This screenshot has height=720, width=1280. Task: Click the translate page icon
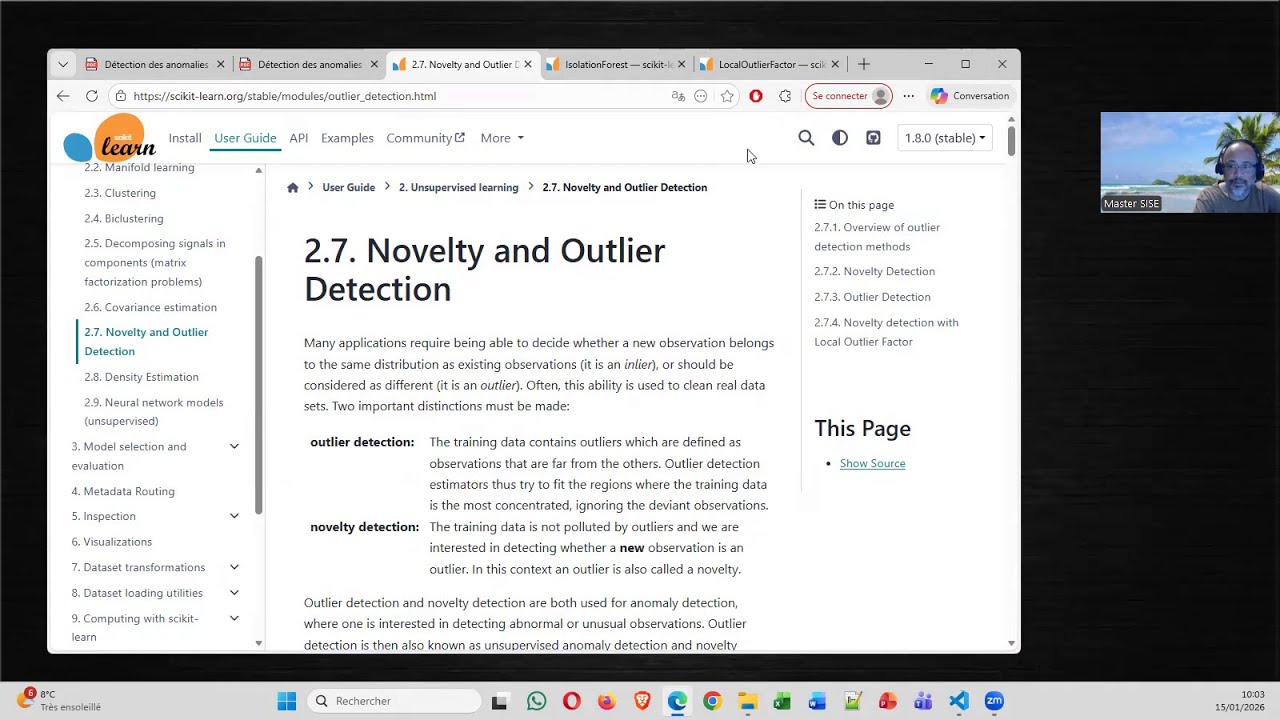pyautogui.click(x=678, y=96)
